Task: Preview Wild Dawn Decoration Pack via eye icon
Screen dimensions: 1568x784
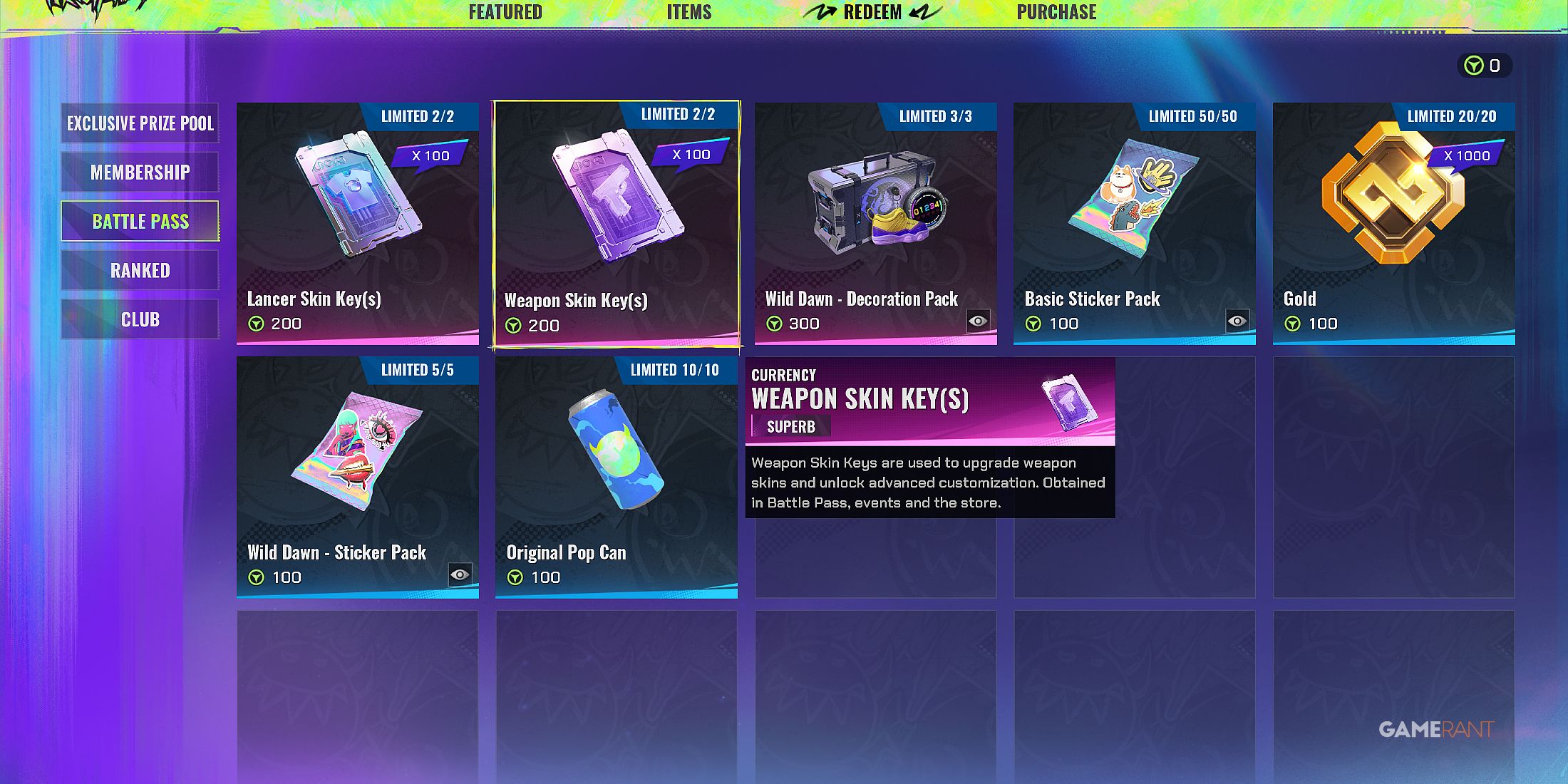Action: pyautogui.click(x=978, y=321)
